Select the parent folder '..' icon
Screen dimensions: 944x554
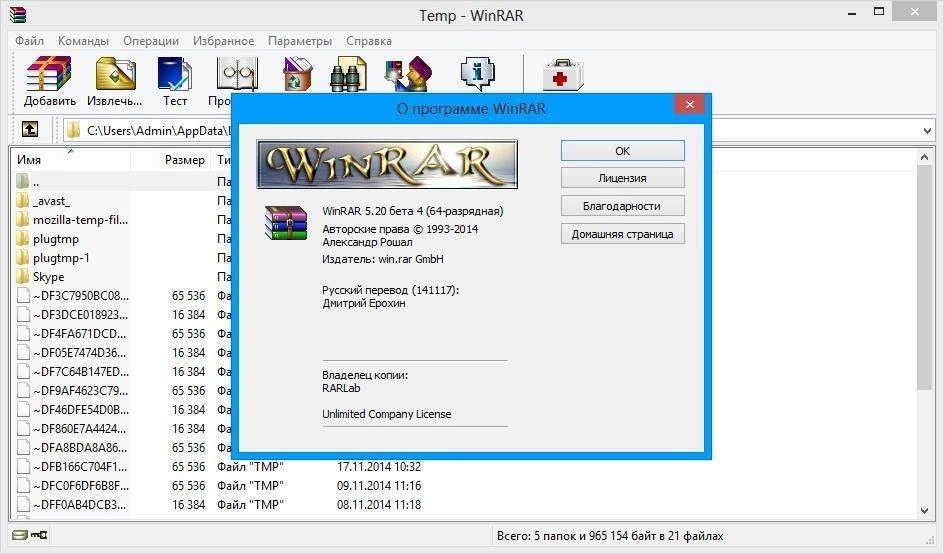pos(22,181)
